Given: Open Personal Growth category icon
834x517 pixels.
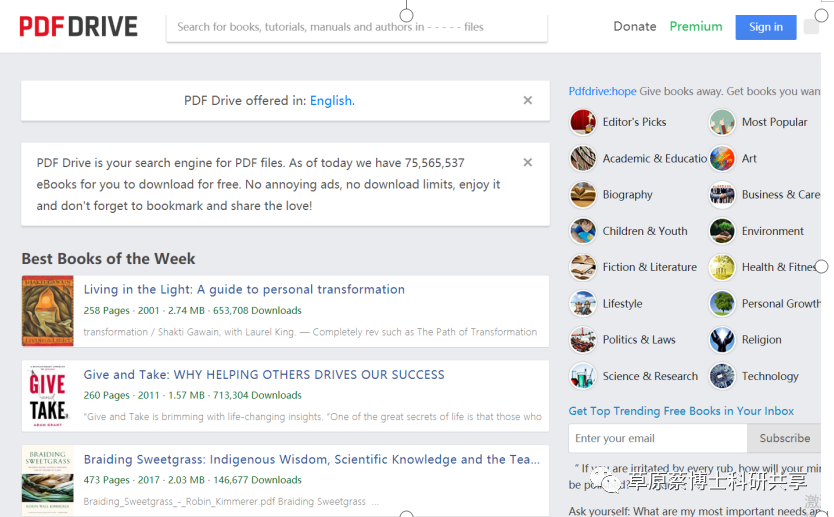Looking at the screenshot, I should [722, 304].
